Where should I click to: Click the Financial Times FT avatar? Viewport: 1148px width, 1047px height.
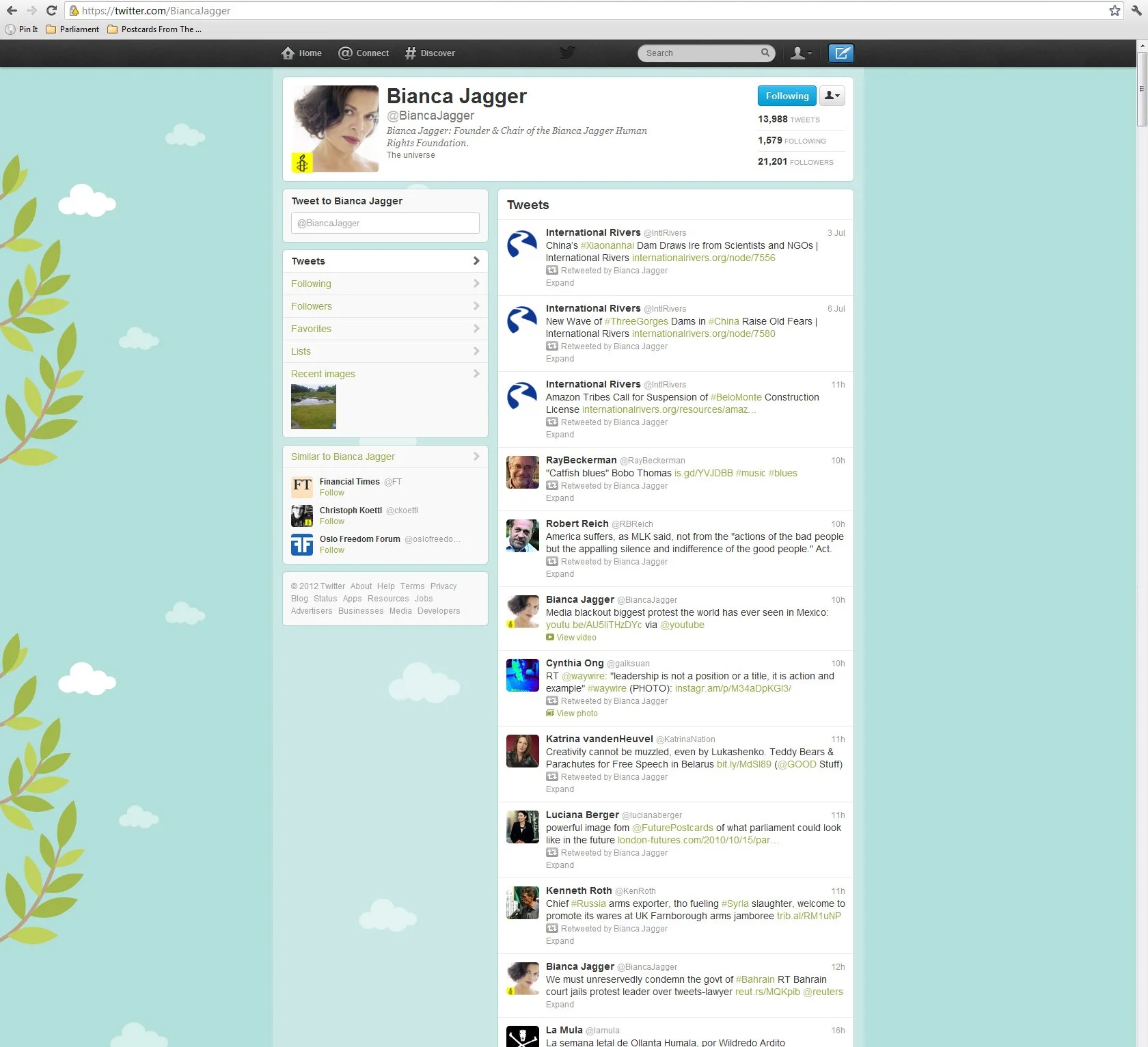(302, 487)
